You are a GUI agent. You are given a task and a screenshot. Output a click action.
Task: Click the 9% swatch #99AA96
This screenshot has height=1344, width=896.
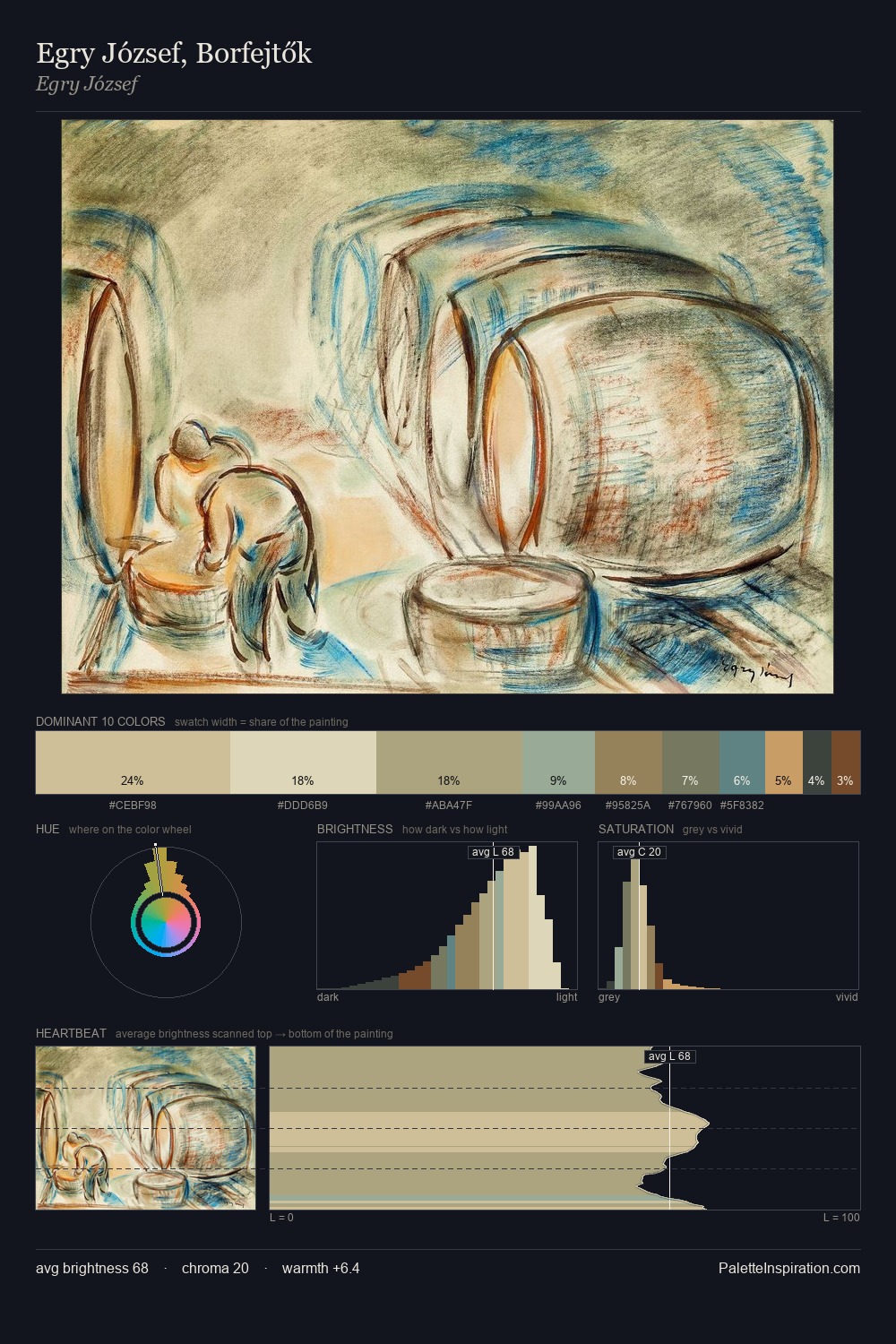(558, 762)
